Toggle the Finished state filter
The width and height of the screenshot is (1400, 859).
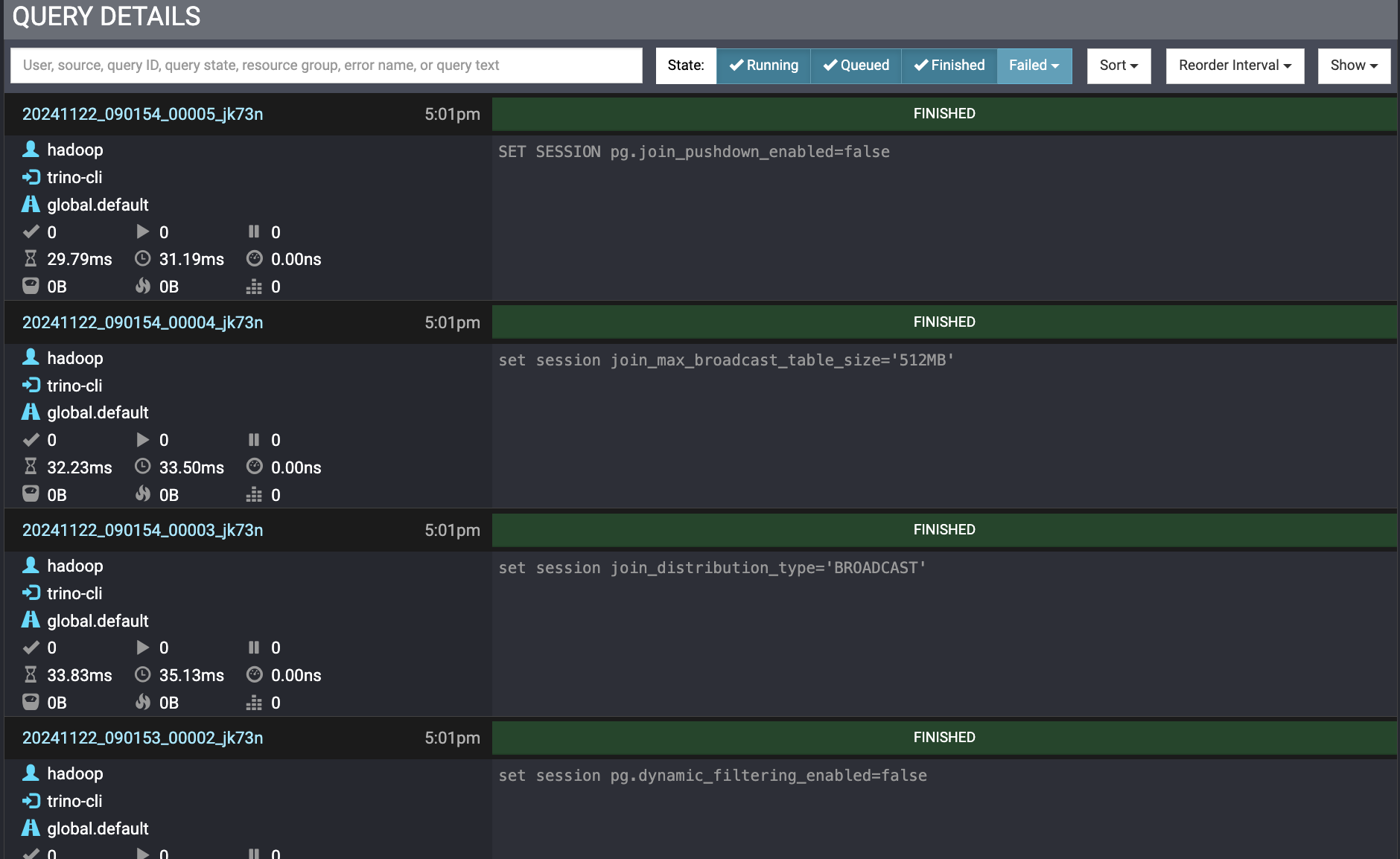949,66
